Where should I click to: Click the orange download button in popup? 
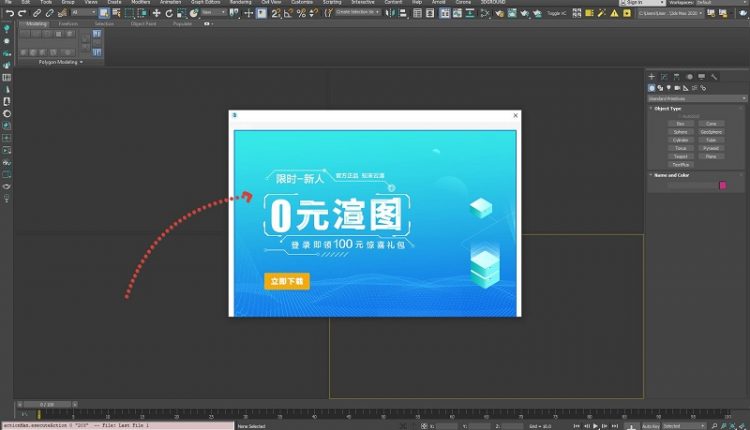(286, 282)
